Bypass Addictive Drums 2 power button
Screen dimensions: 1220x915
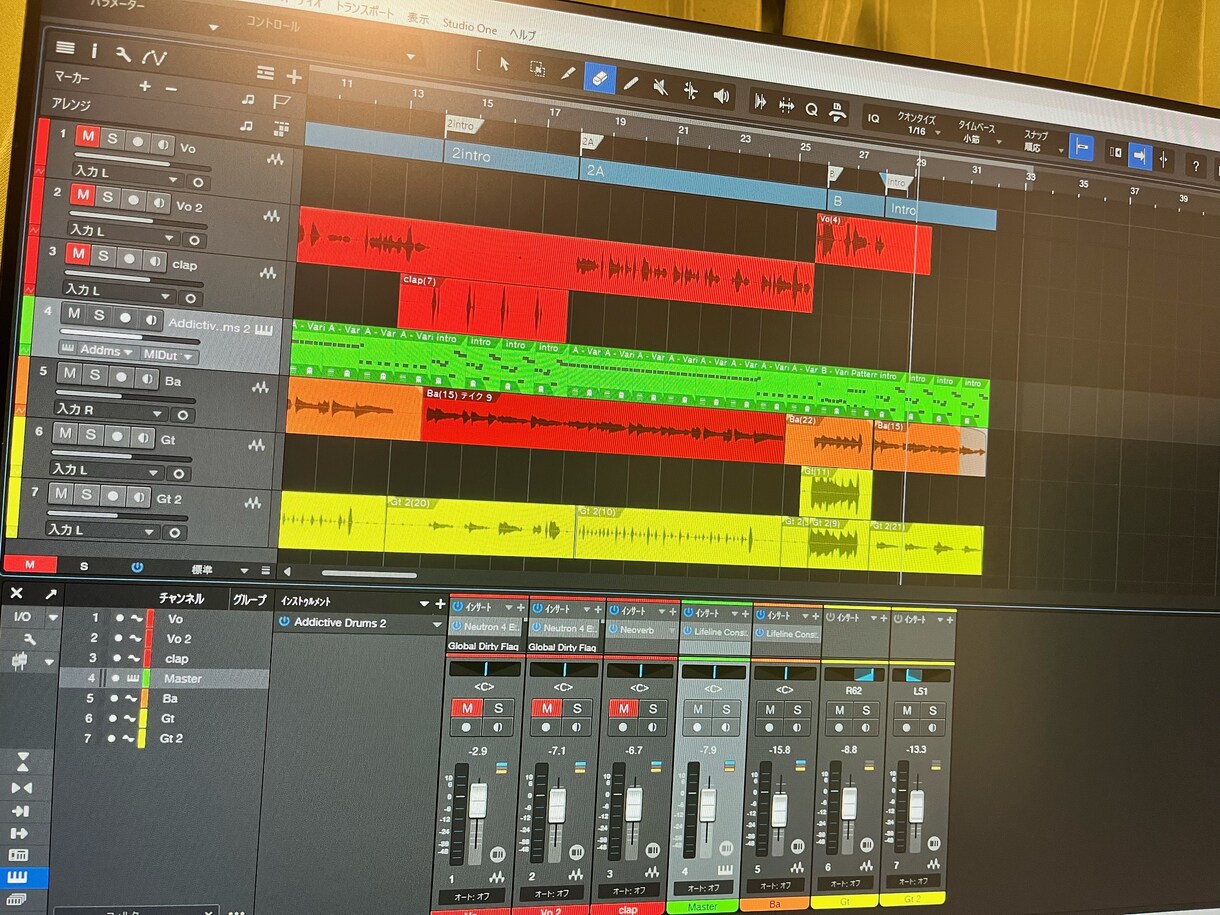[284, 622]
